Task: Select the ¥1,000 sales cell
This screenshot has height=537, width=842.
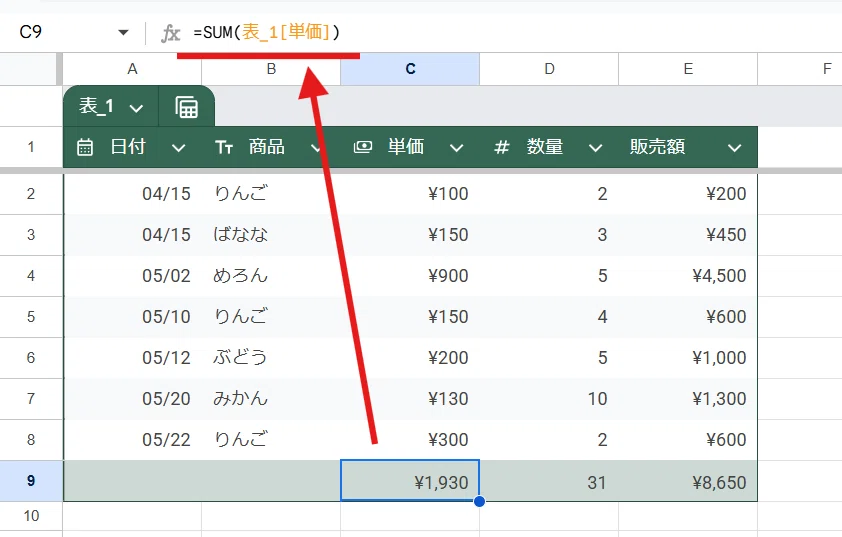Action: (688, 358)
